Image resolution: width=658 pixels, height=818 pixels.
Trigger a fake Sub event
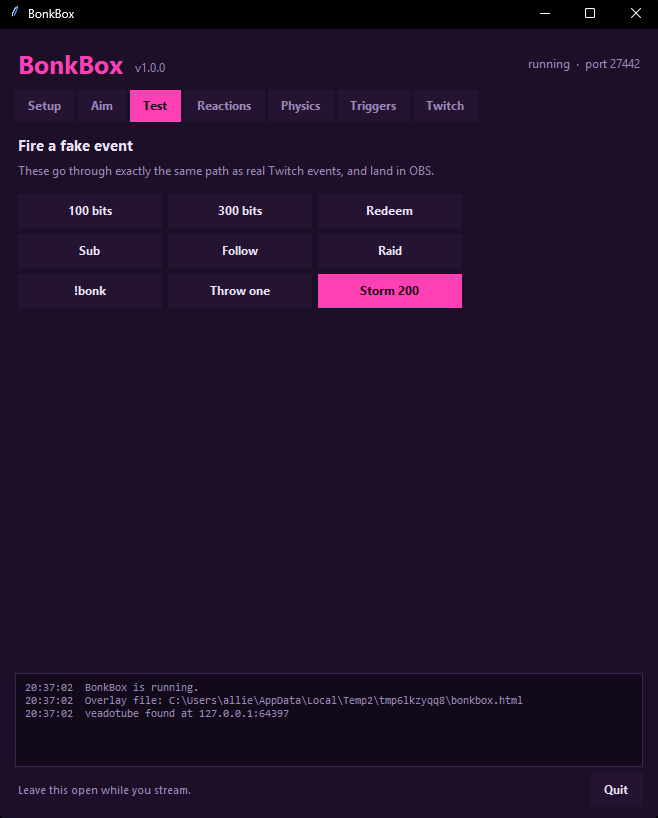point(90,251)
